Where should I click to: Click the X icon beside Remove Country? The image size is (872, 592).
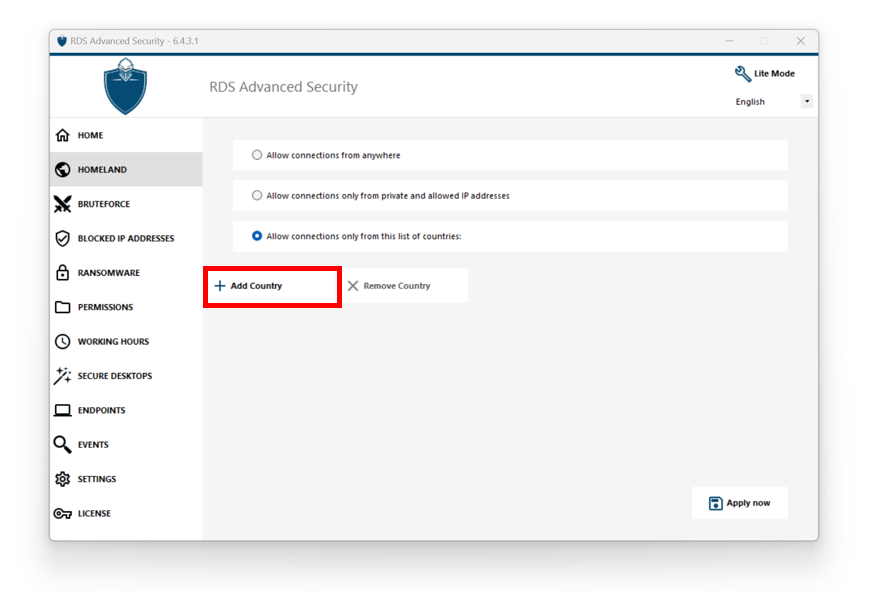pyautogui.click(x=353, y=286)
